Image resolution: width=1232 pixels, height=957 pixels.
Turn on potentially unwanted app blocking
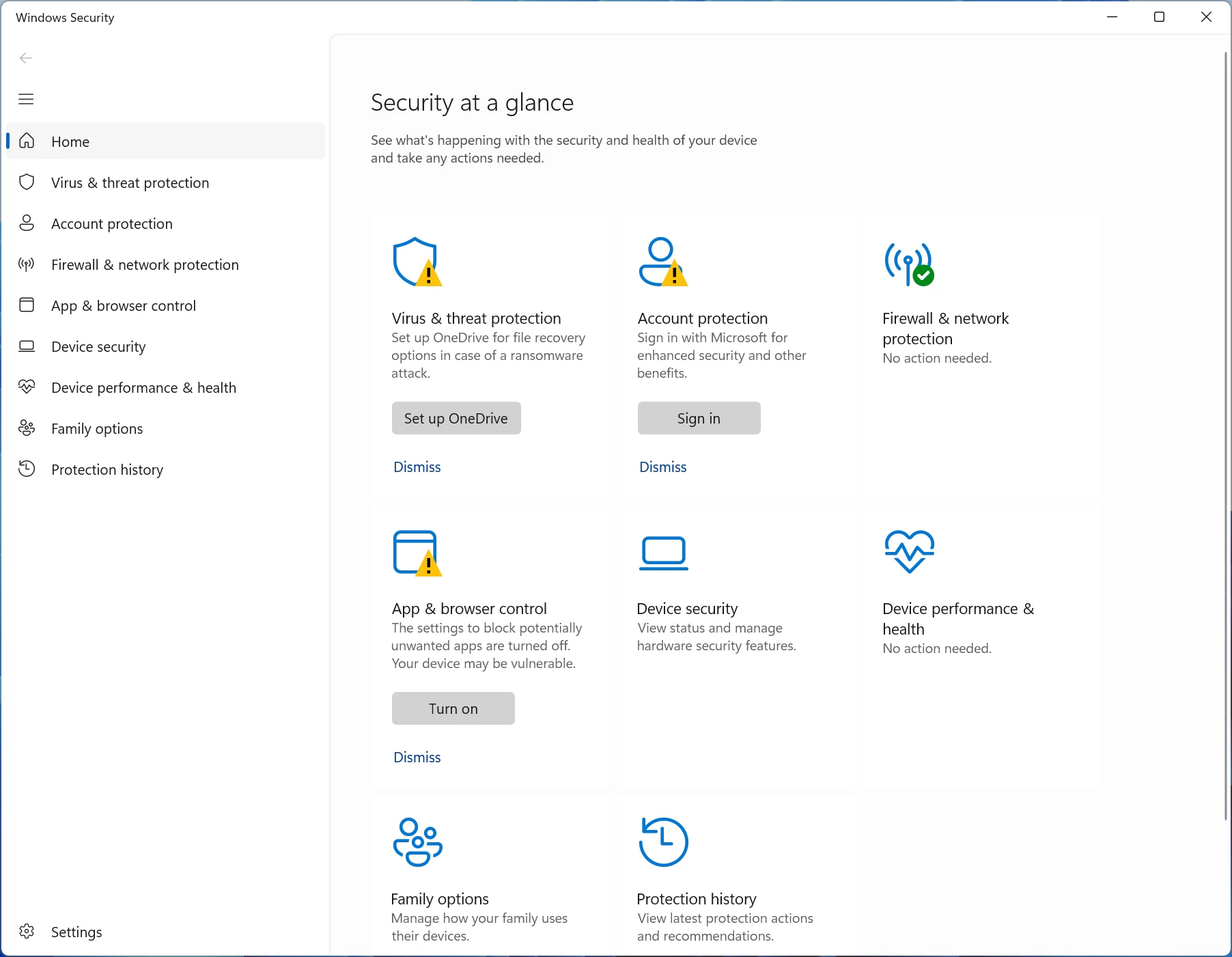point(453,708)
